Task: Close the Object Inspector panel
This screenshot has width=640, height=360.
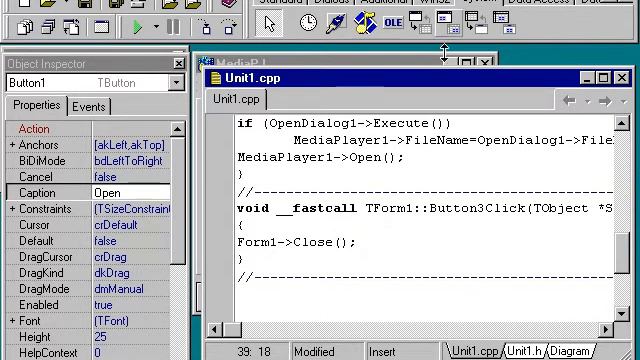Action: point(179,63)
